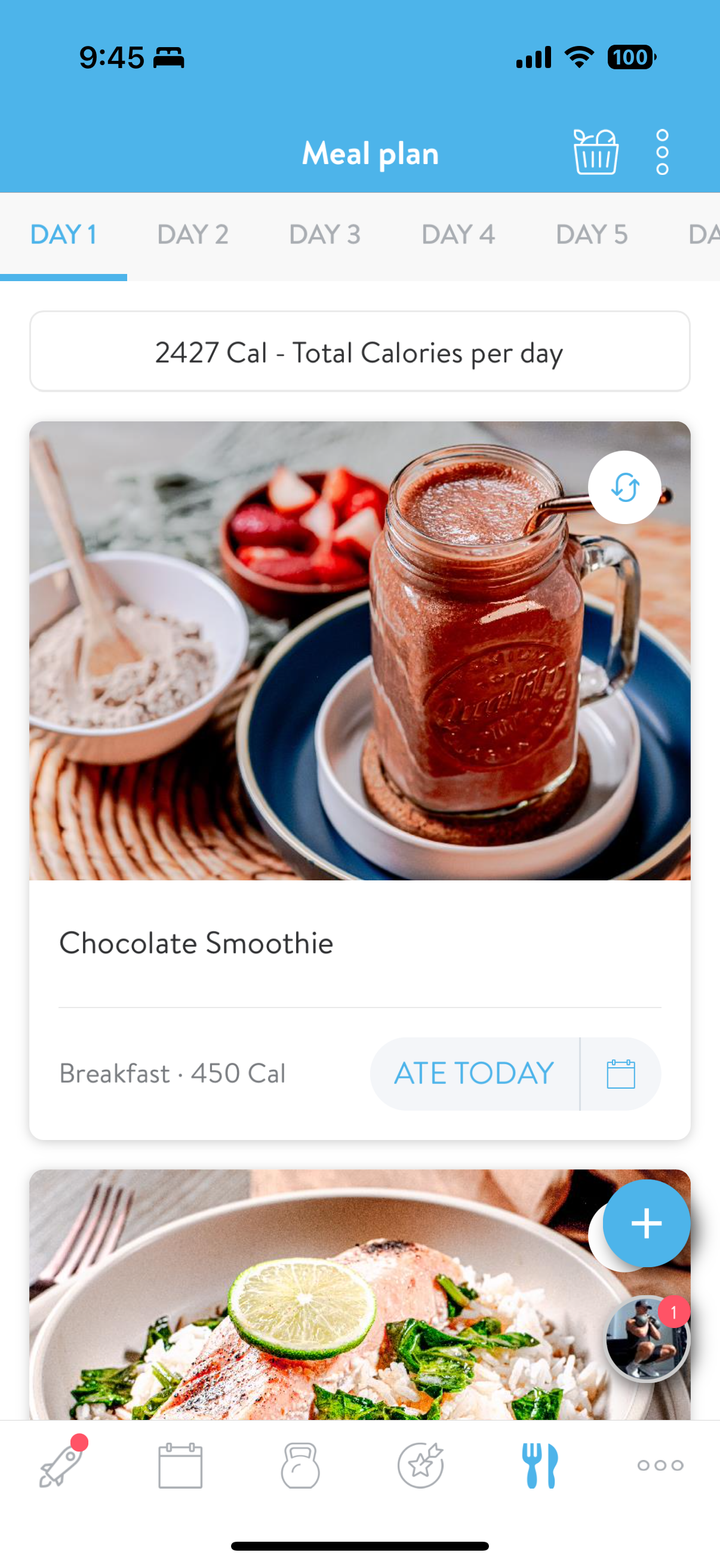Swap the Chocolate Smoothie recipe

click(x=625, y=488)
